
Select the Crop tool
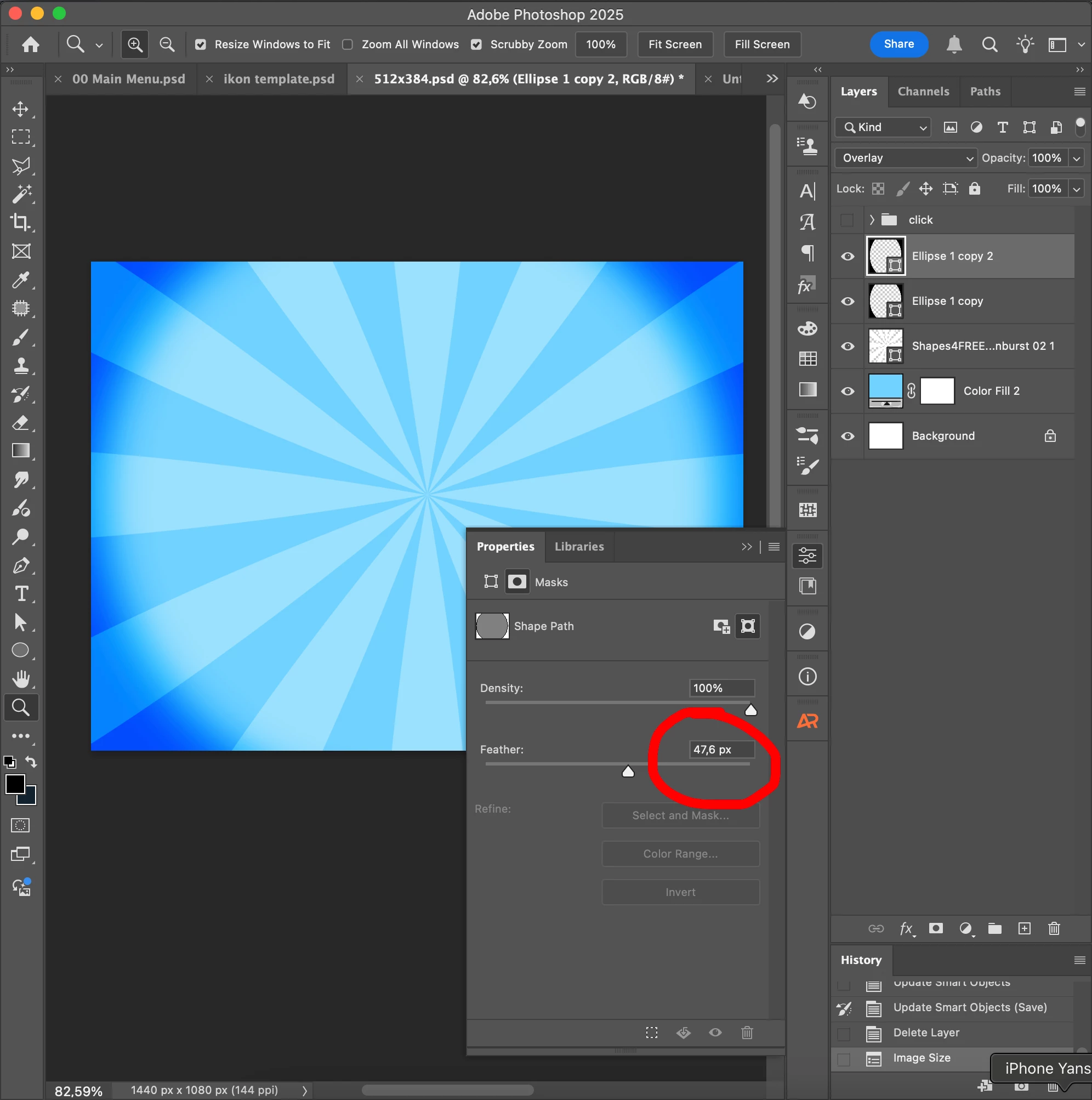[20, 222]
